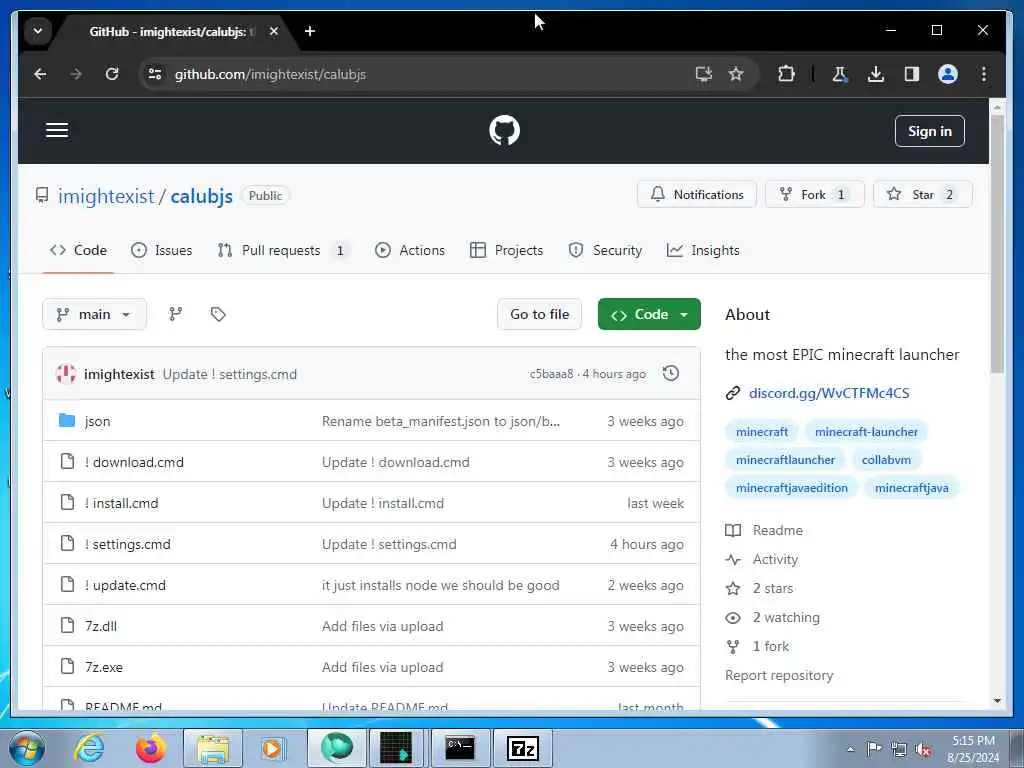Open the Readme link in About
1024x768 pixels.
tap(778, 530)
